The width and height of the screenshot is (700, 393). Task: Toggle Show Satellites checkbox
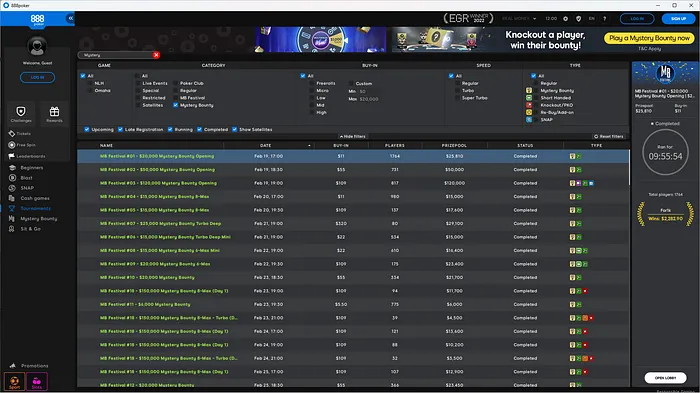[x=234, y=130]
